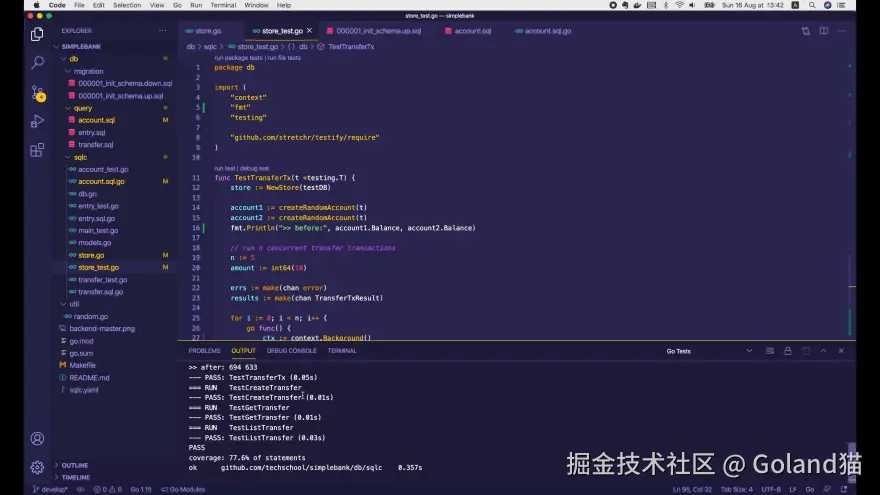The image size is (880, 495).
Task: Click the Wi-Fi icon in menu bar
Action: click(679, 5)
